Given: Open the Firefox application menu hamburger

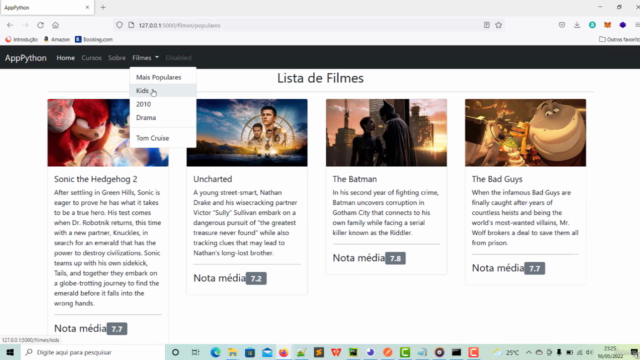Looking at the screenshot, I should (637, 25).
